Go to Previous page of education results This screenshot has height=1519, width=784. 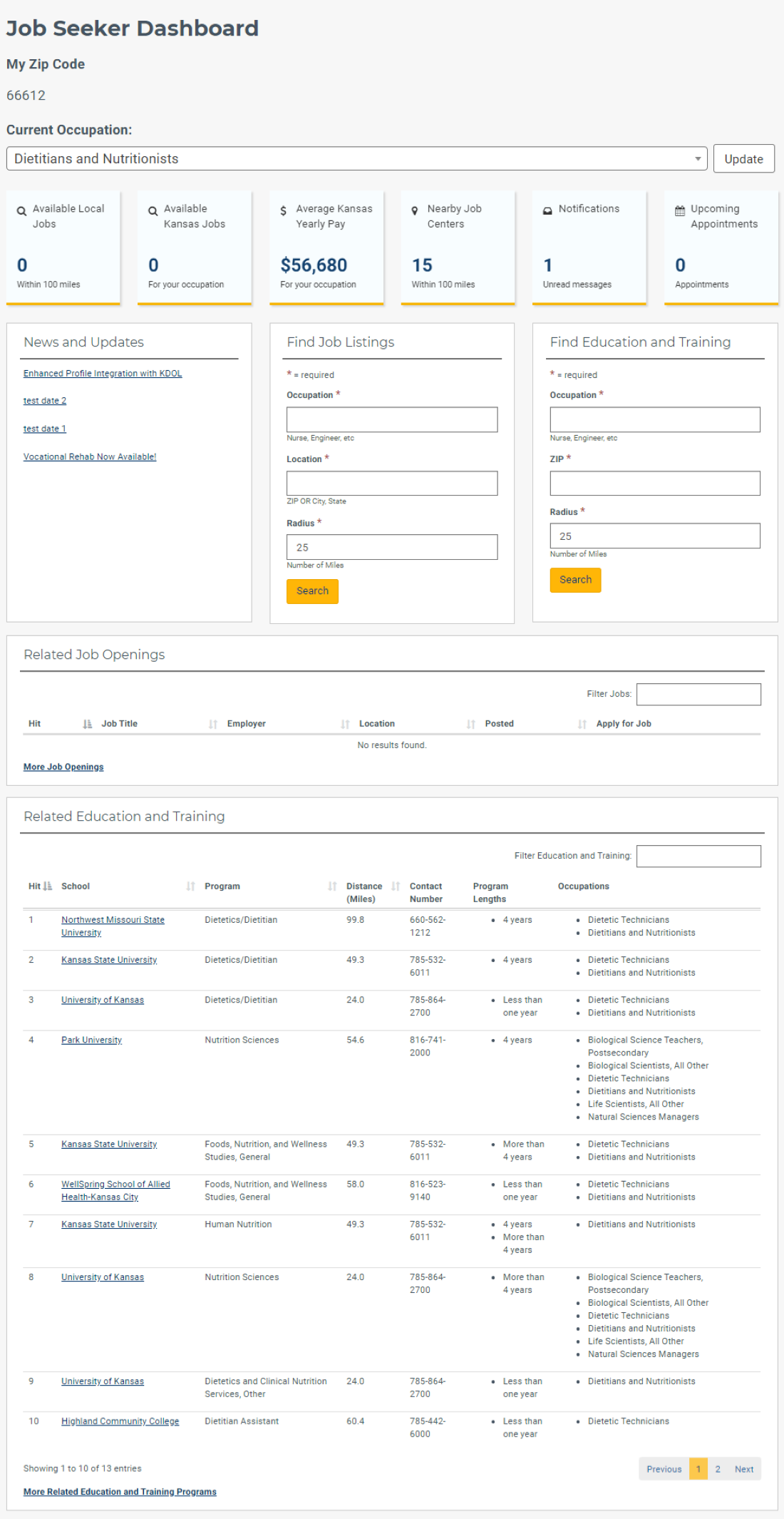664,1469
